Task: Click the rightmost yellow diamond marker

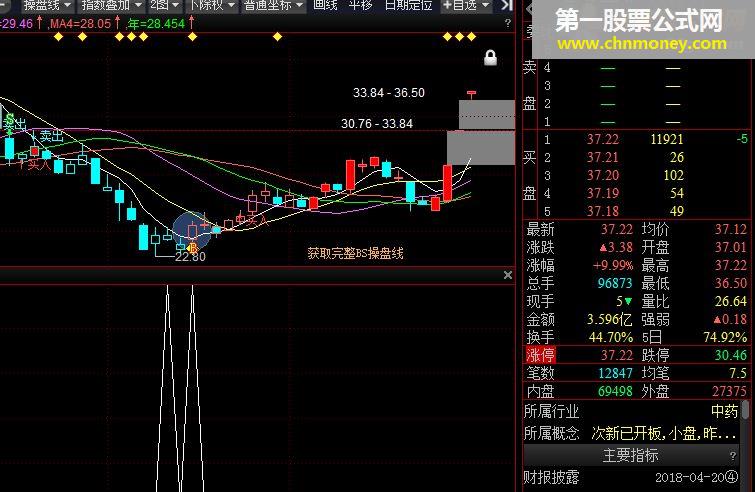Action: 471,37
